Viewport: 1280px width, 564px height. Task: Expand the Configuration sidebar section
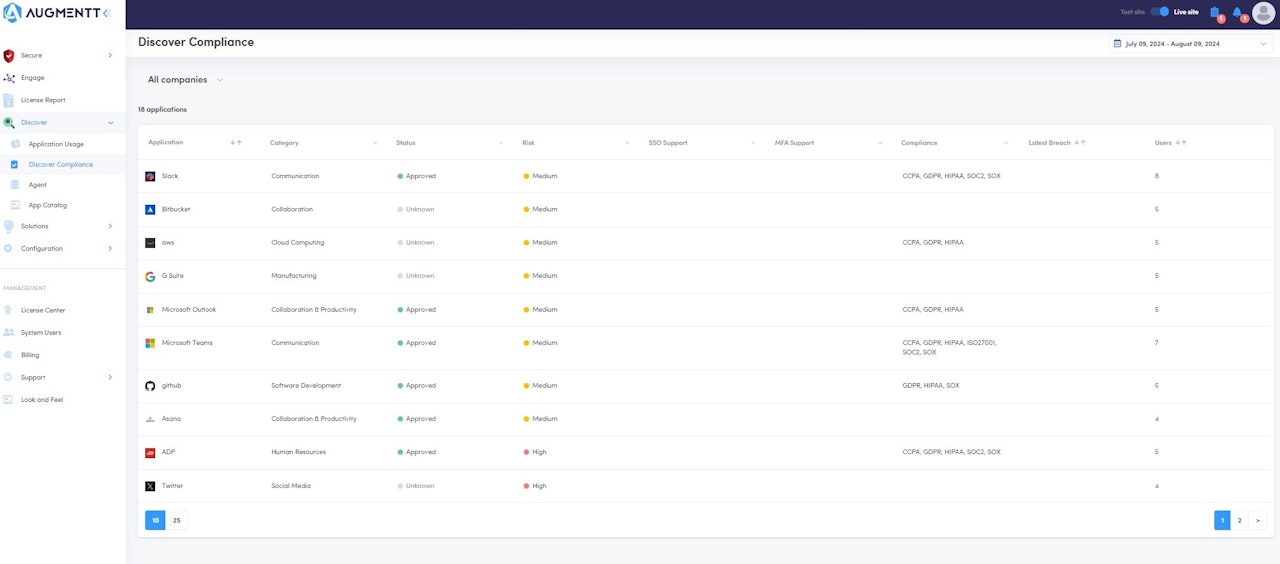coord(110,249)
